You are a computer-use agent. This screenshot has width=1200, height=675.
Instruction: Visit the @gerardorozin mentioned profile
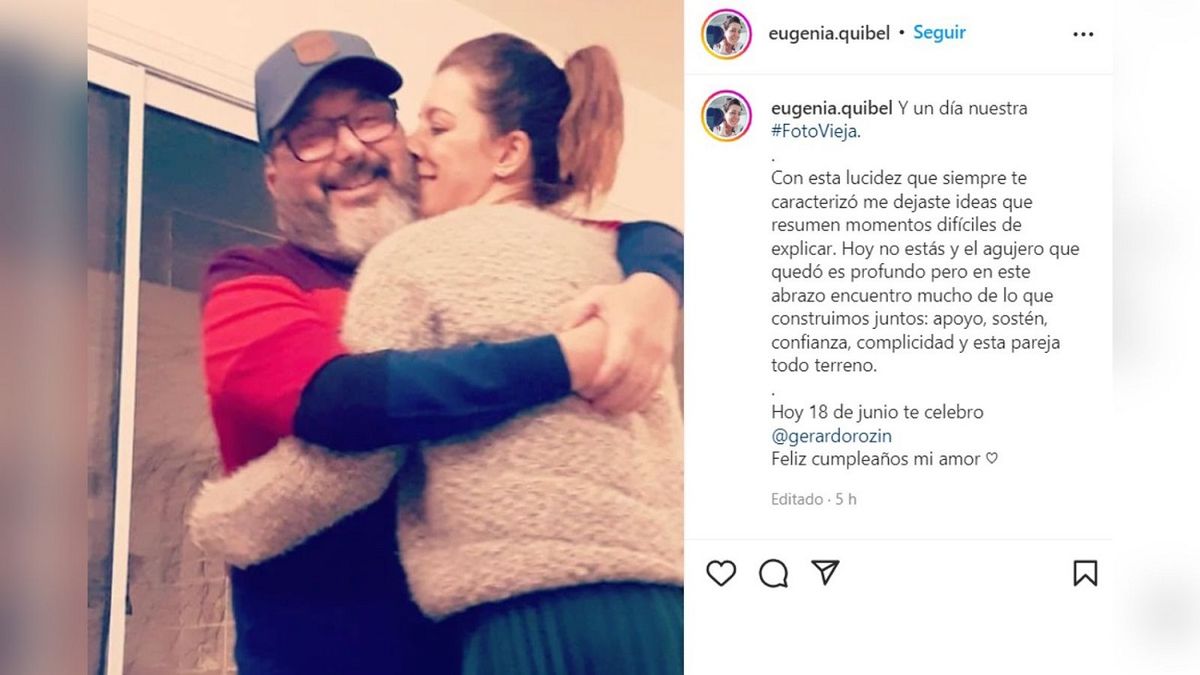(x=831, y=436)
